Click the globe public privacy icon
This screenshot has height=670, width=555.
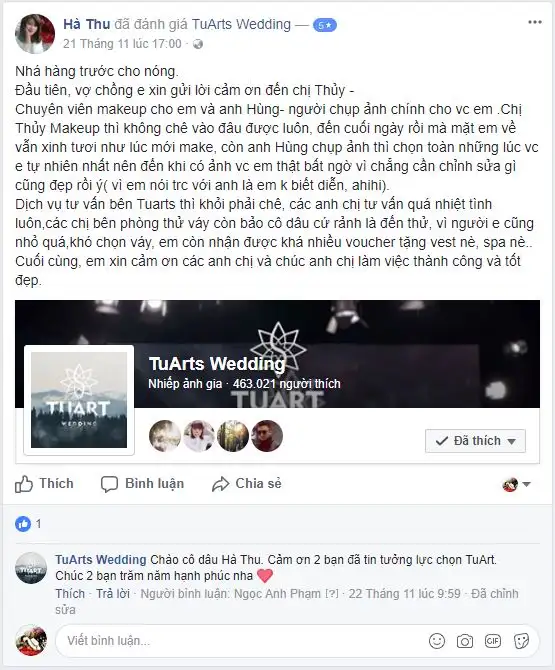coord(198,44)
